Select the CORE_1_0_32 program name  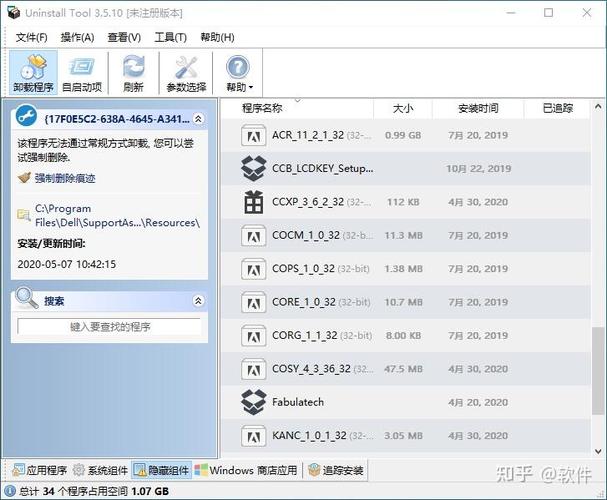coord(304,302)
